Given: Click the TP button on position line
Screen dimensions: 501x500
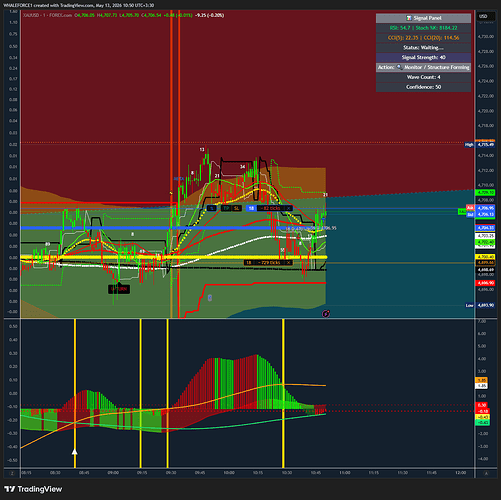Looking at the screenshot, I should [x=226, y=208].
